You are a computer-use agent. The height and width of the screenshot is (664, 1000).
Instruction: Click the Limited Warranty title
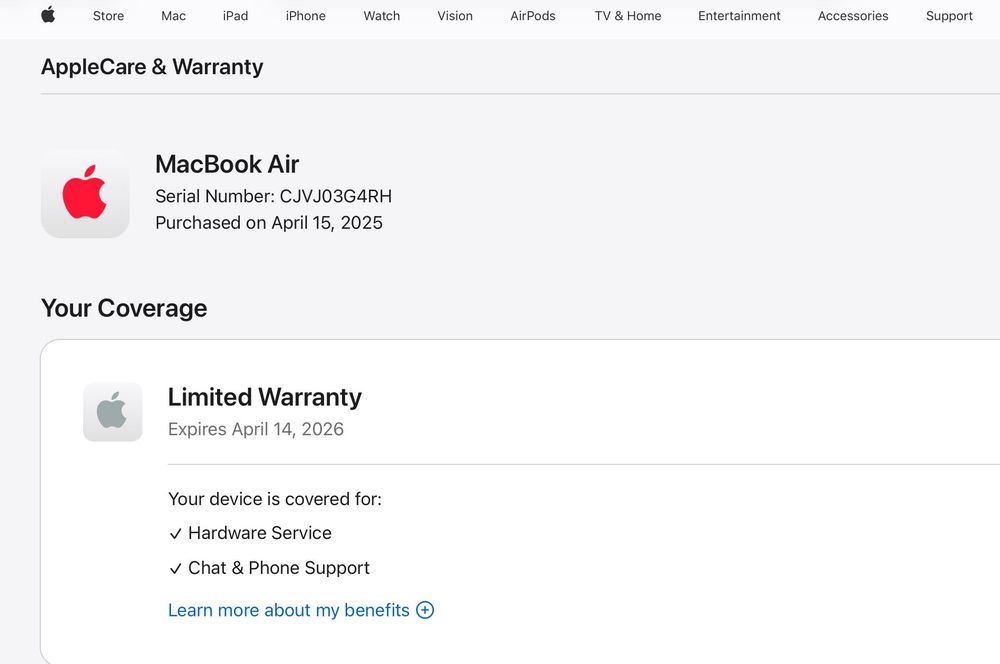click(x=265, y=397)
